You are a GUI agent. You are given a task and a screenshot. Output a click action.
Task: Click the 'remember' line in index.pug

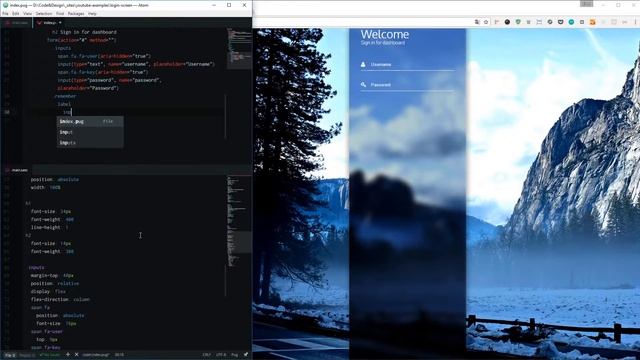pos(65,96)
